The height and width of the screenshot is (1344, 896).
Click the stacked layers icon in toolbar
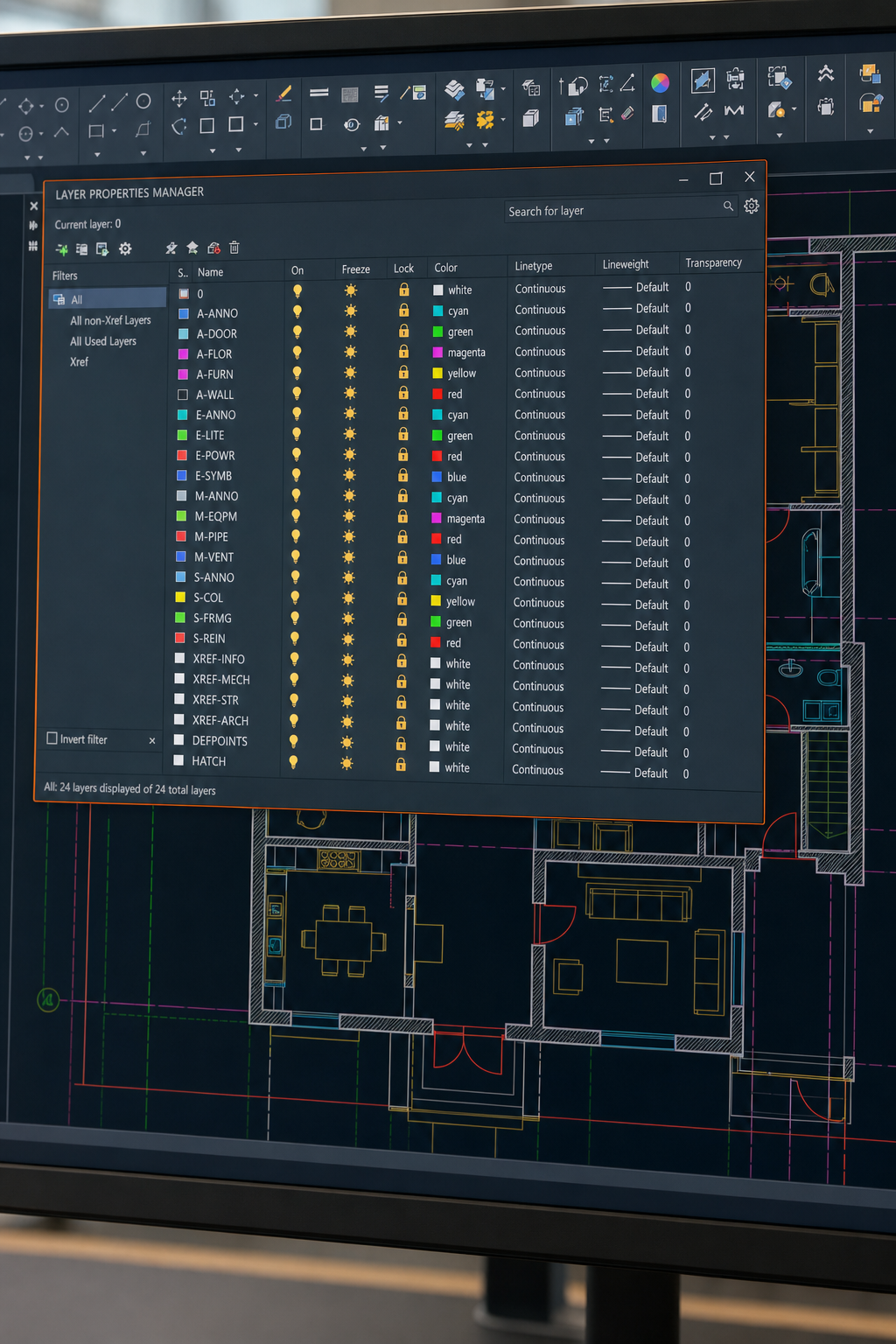[455, 89]
